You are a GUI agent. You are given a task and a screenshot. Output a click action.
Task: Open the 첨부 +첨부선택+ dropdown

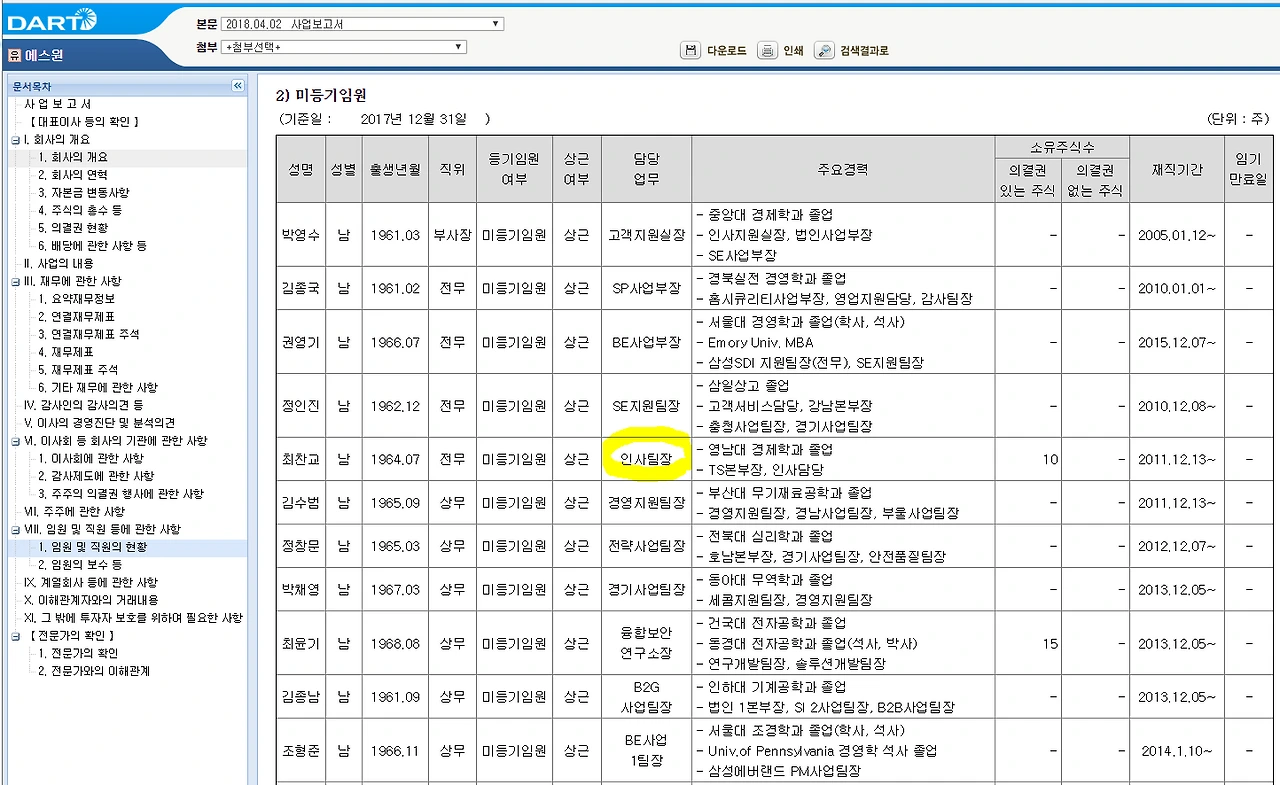[x=344, y=47]
